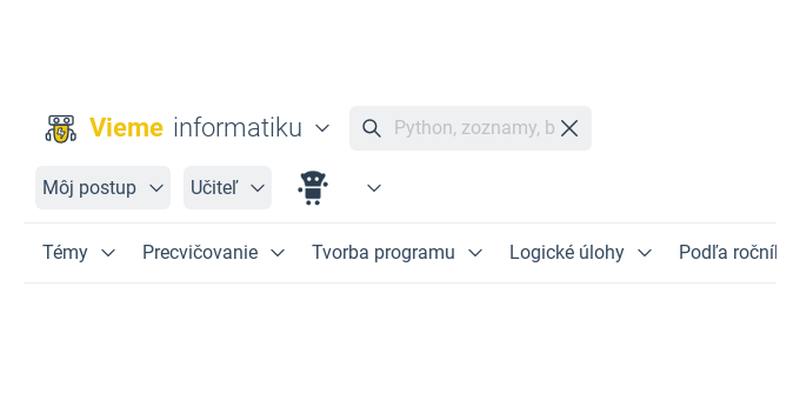Screen dimensions: 800x400
Task: Expand the chevron next to Témy
Action: [108, 253]
